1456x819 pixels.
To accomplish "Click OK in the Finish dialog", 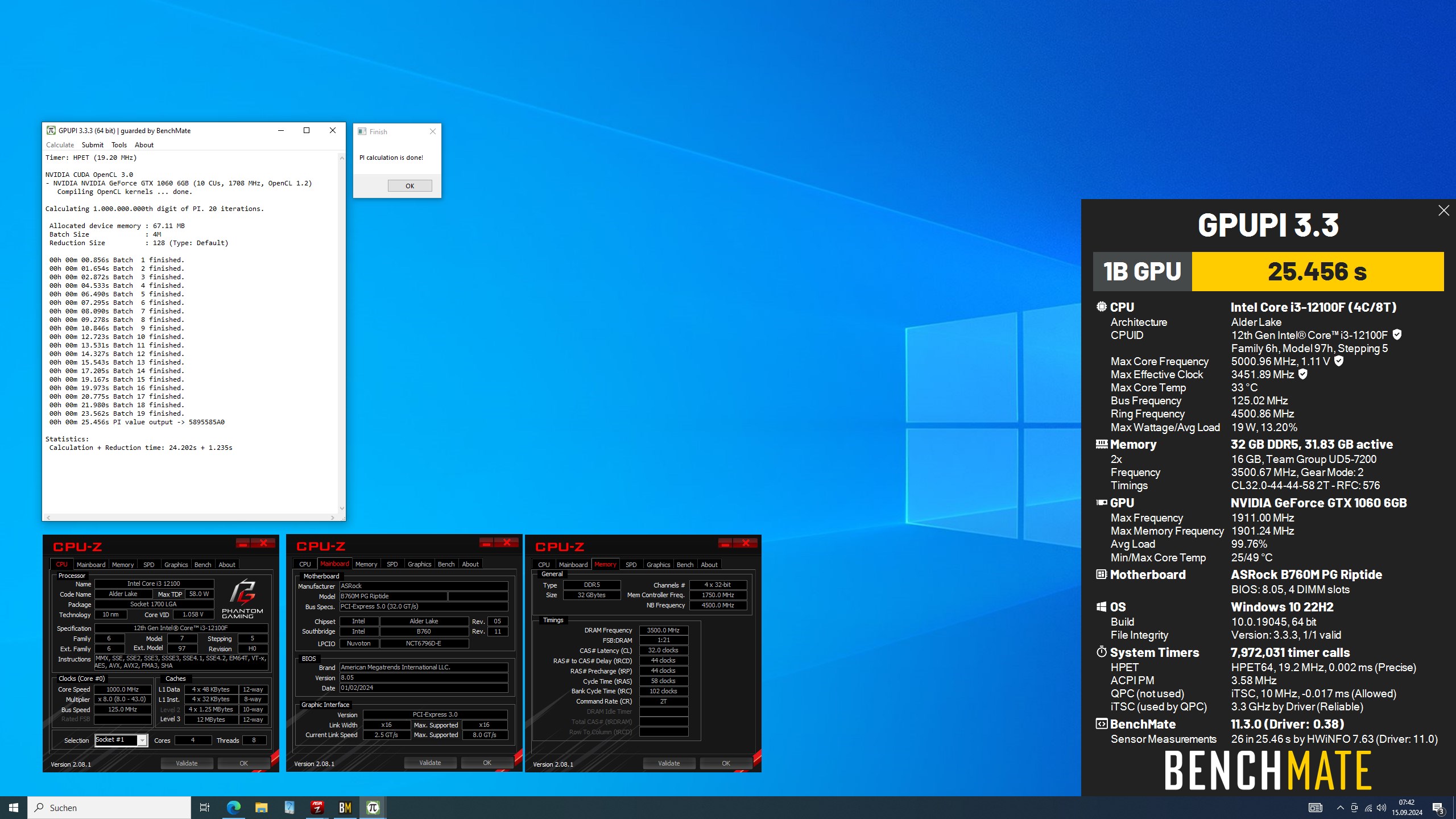I will pos(409,186).
